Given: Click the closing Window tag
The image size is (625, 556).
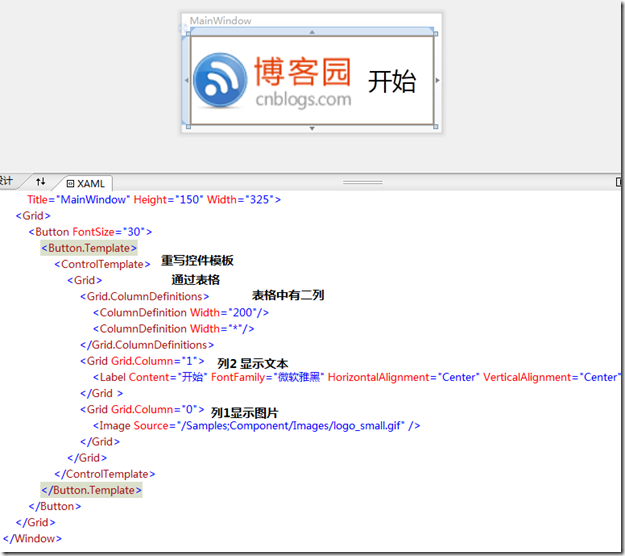Looking at the screenshot, I should pos(32,538).
